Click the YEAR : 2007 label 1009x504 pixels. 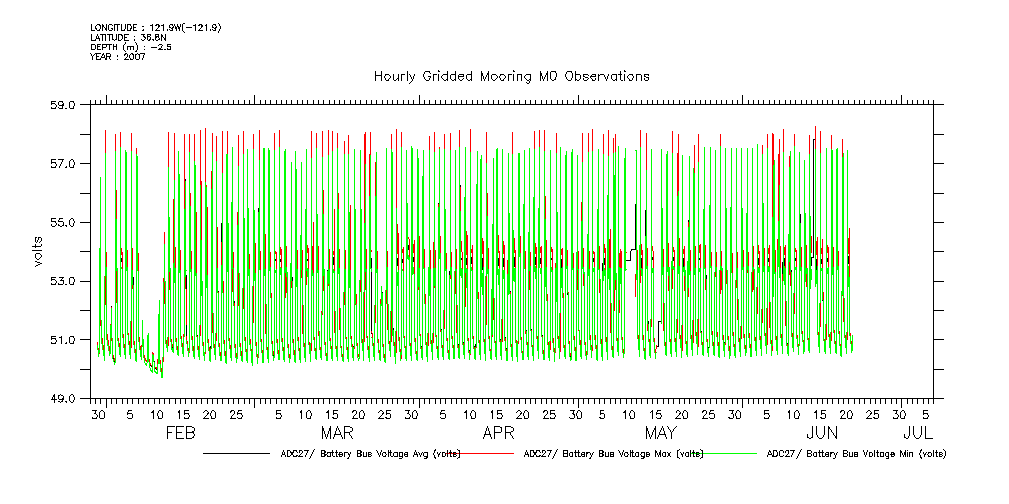point(118,57)
